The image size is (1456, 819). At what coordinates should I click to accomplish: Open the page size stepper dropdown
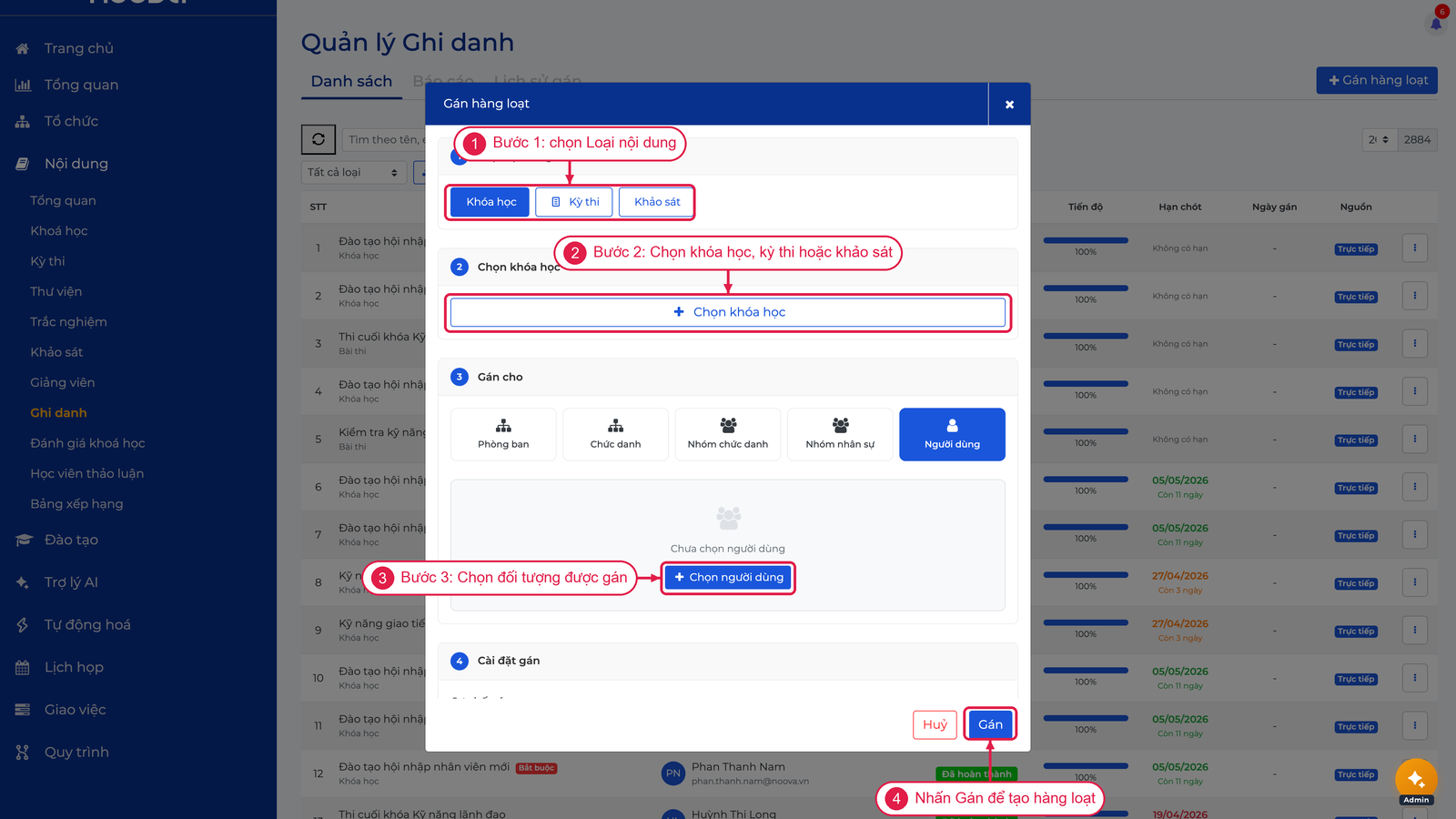[1380, 139]
